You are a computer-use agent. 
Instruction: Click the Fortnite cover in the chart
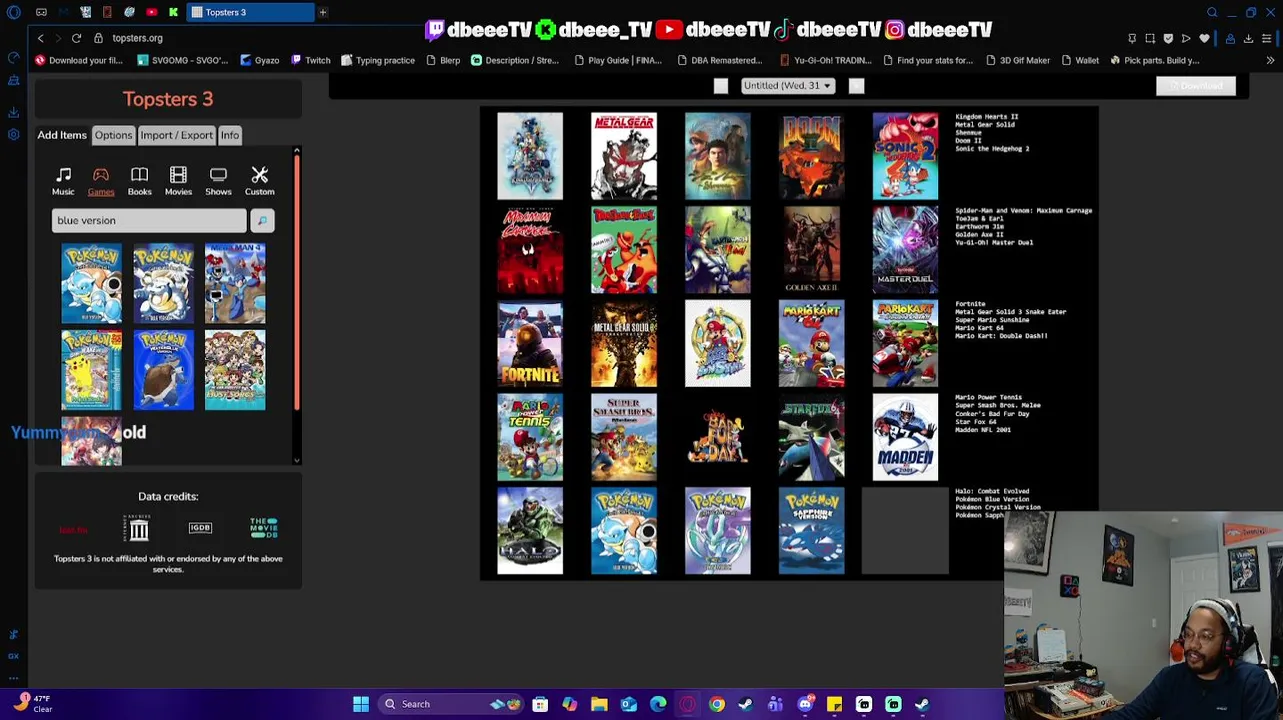(530, 343)
